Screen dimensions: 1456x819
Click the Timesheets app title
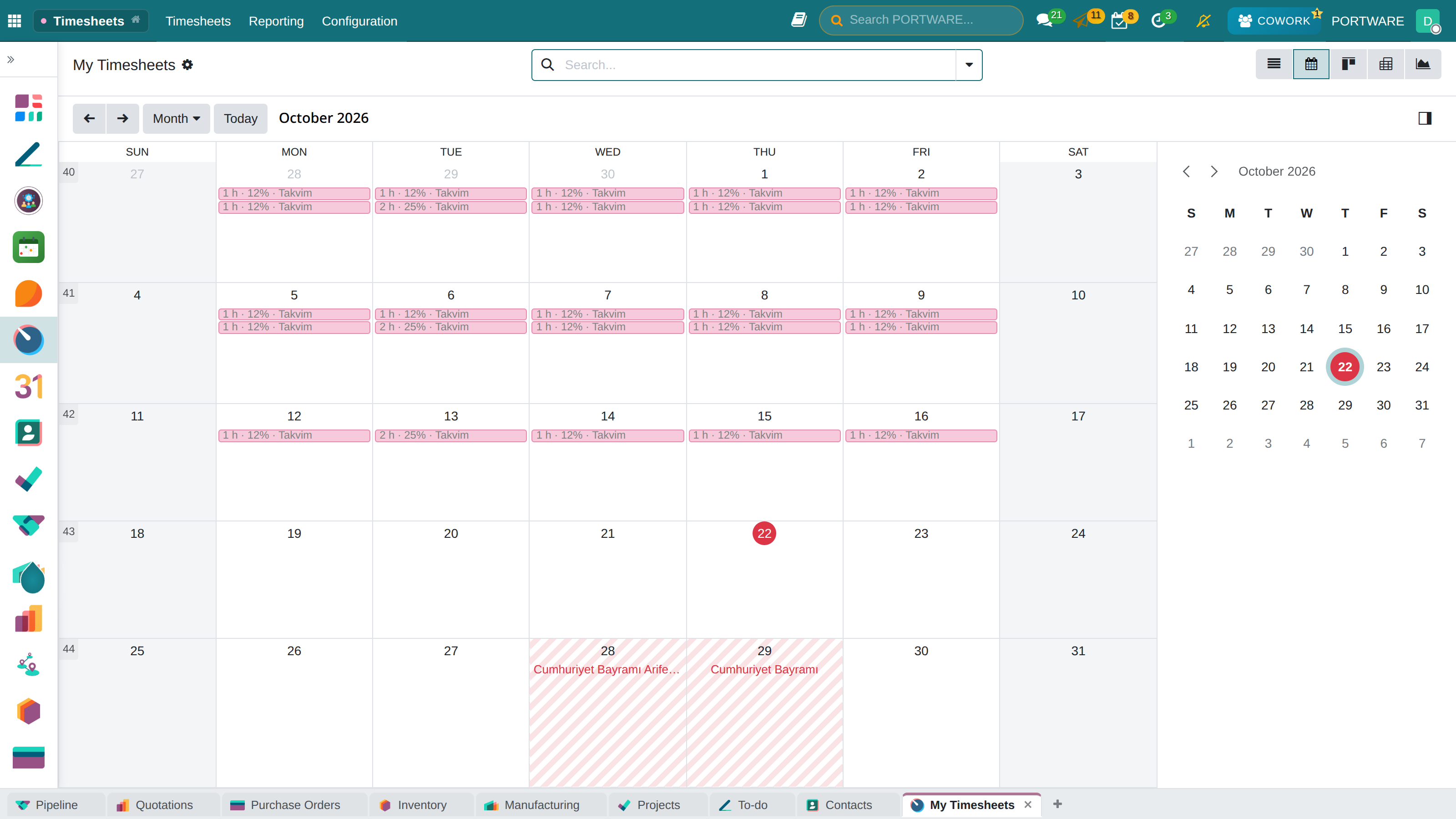pos(89,21)
